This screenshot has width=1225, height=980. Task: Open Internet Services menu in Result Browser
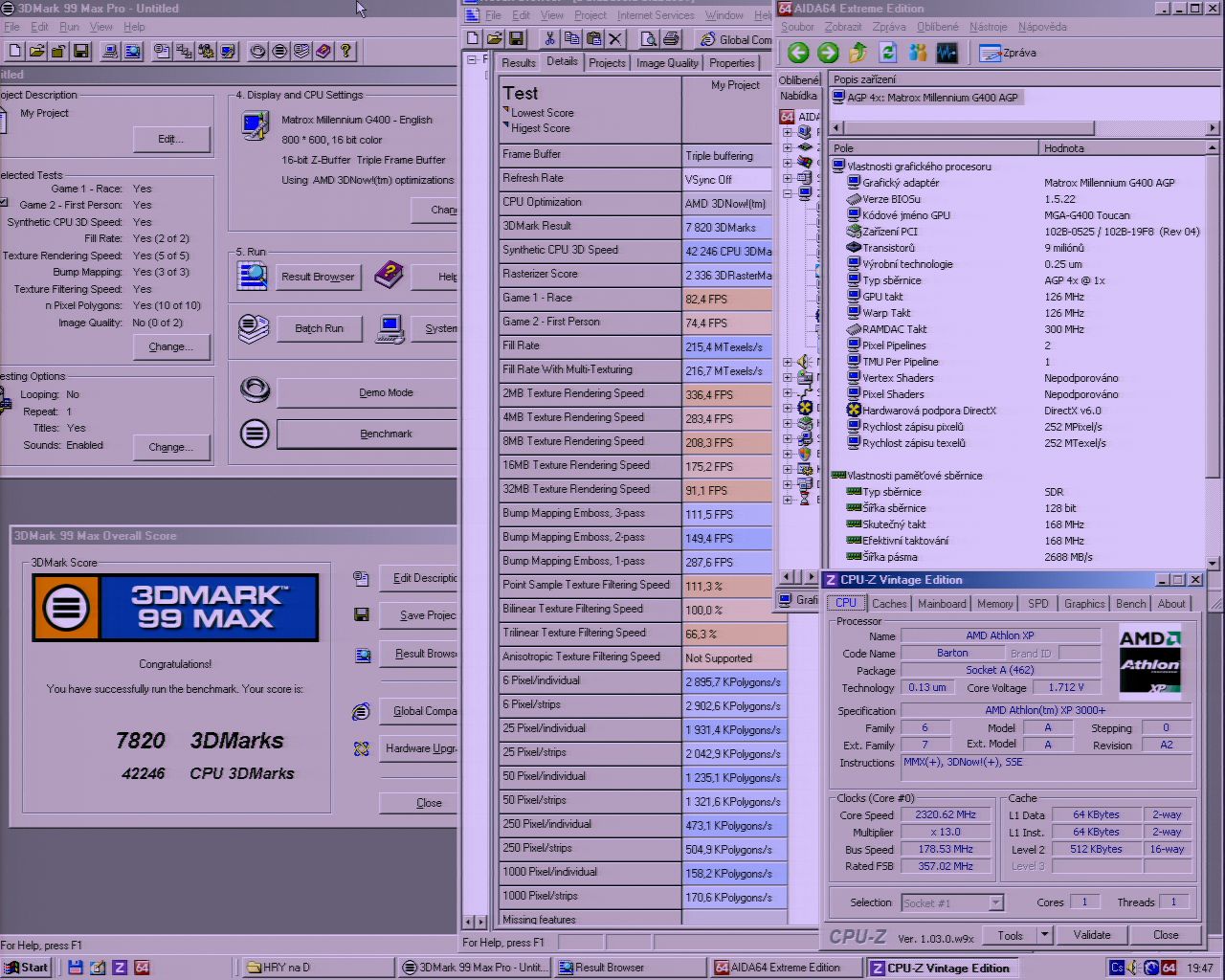pos(656,15)
